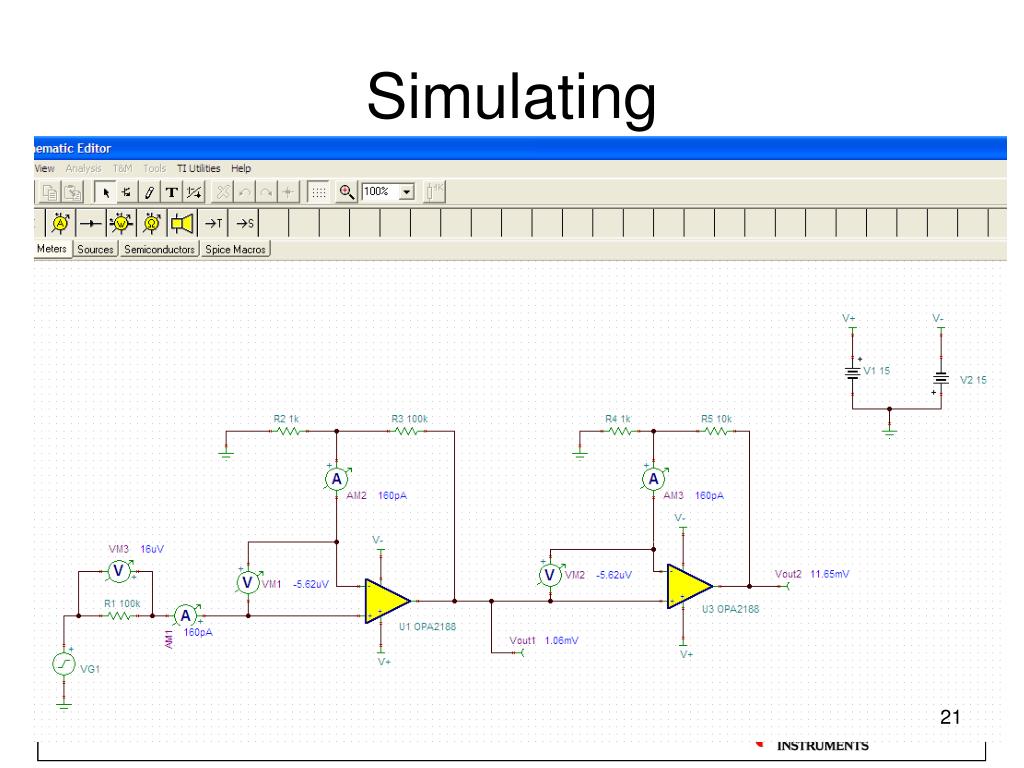1024x768 pixels.
Task: Switch to the Sources tab
Action: point(95,249)
